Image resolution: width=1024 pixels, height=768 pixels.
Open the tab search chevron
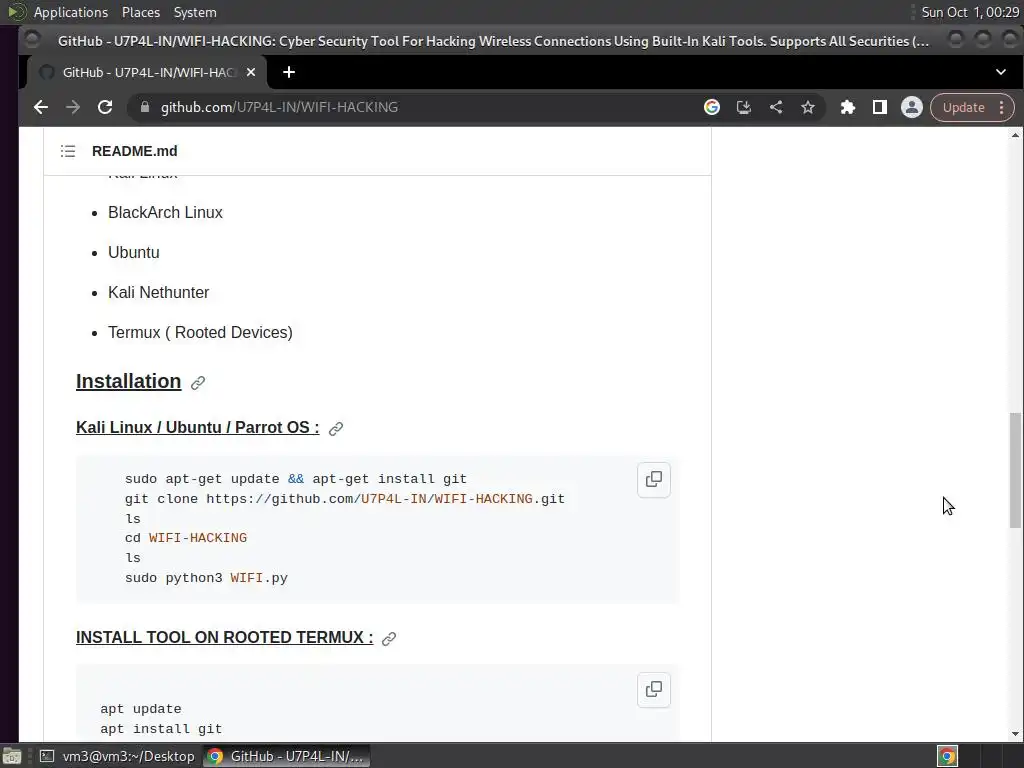click(x=1000, y=72)
